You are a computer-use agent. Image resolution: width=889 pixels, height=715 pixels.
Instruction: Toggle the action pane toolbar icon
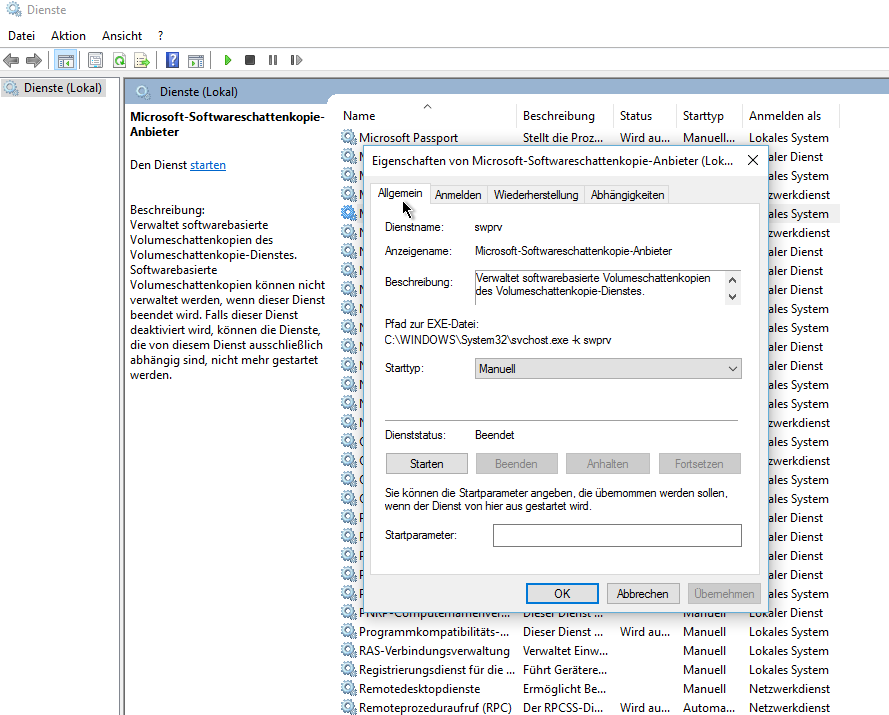pyautogui.click(x=196, y=60)
